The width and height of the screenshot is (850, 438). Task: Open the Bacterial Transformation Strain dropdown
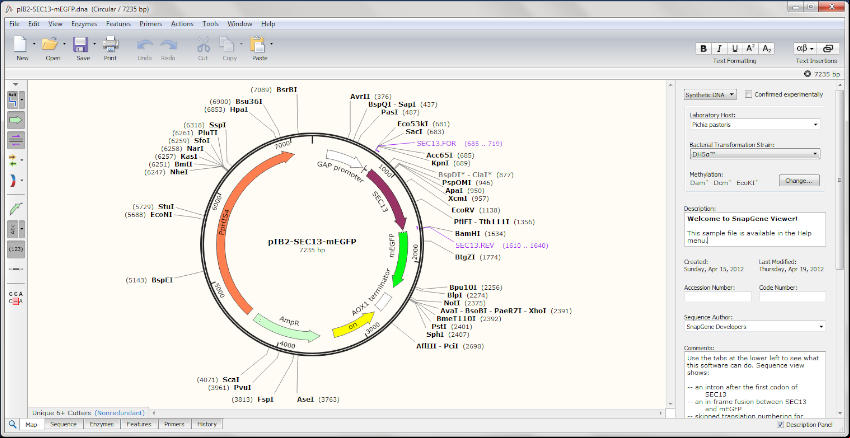754,154
